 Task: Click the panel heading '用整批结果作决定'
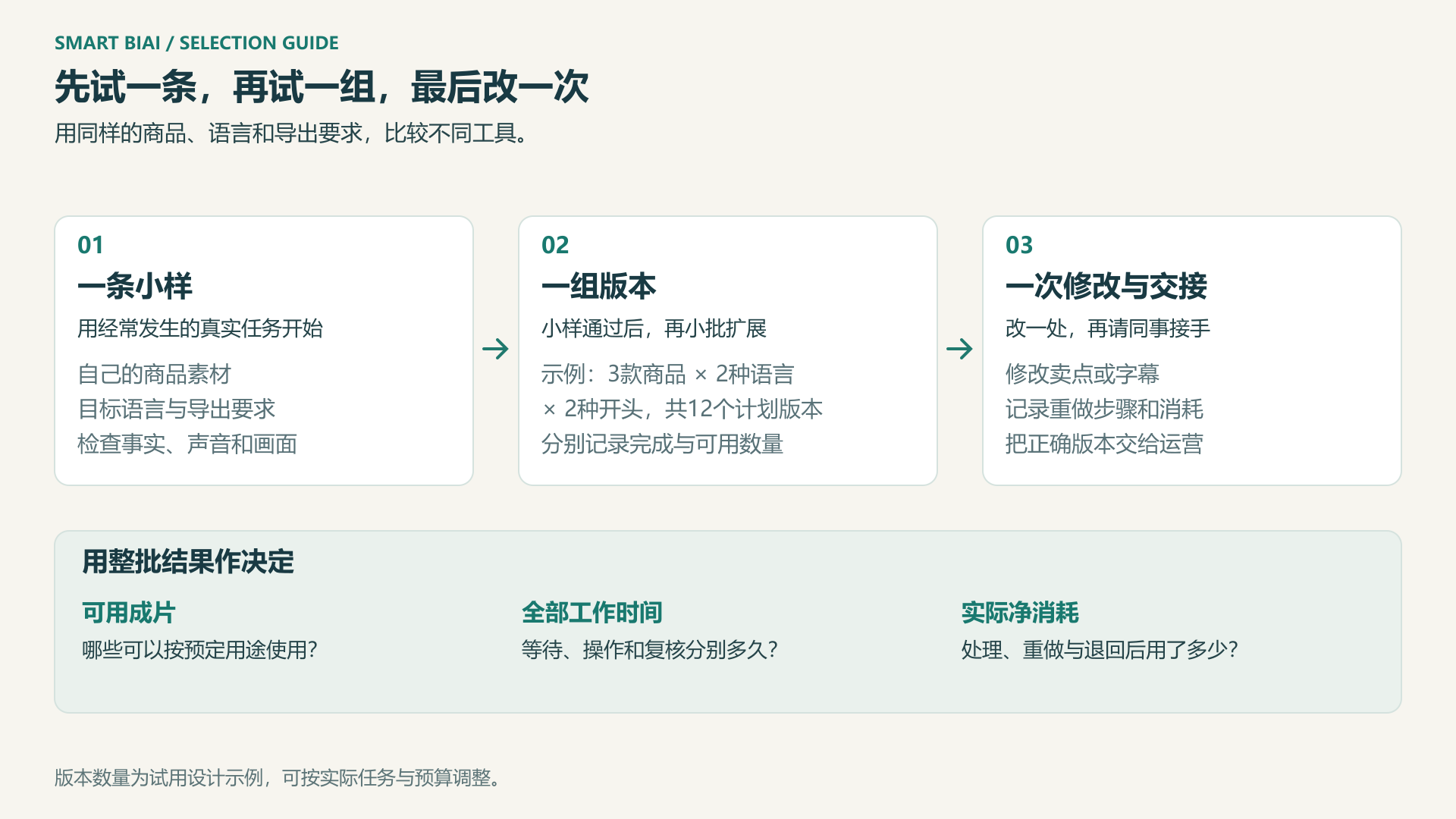(x=188, y=562)
